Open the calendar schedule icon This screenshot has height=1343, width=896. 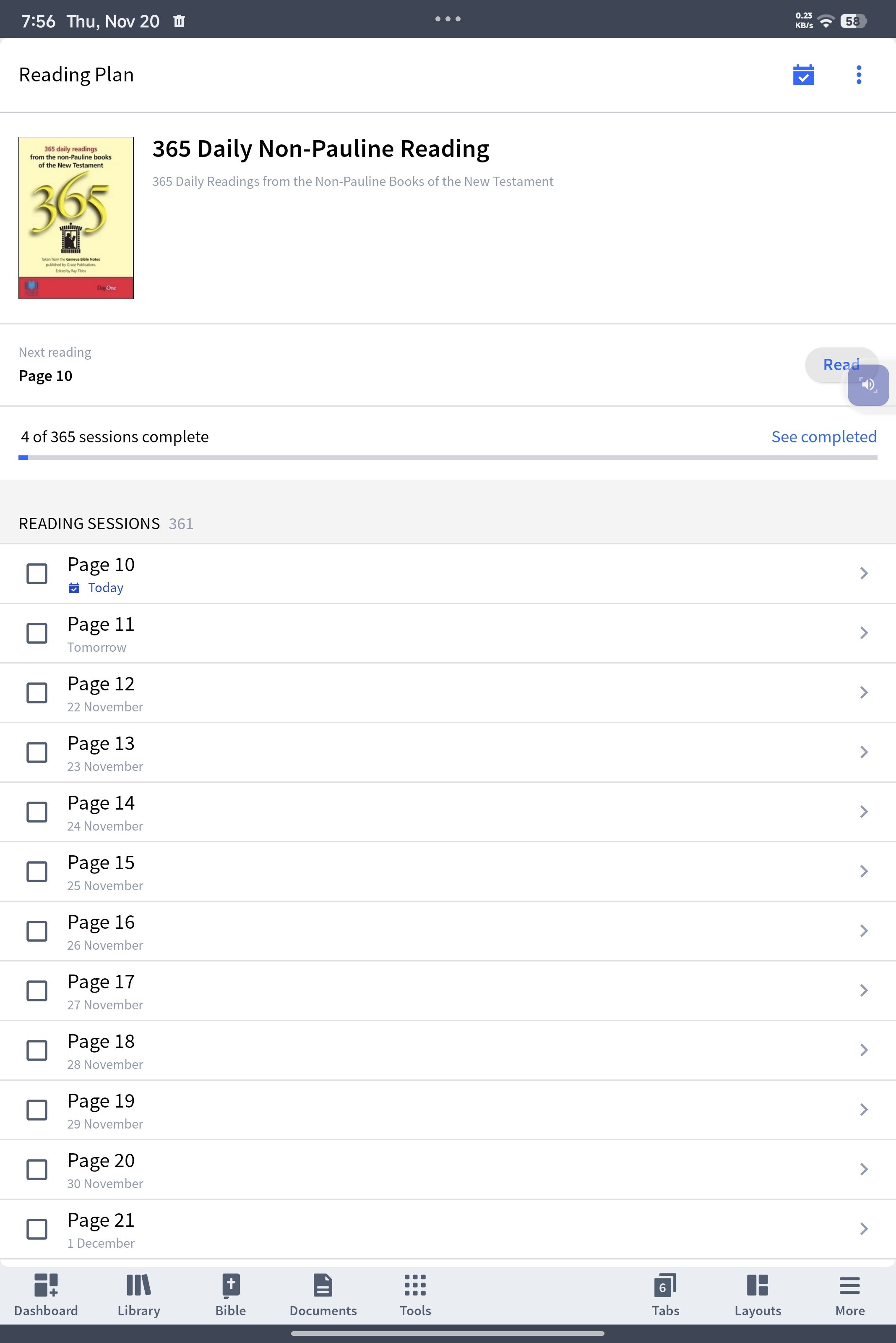click(803, 75)
